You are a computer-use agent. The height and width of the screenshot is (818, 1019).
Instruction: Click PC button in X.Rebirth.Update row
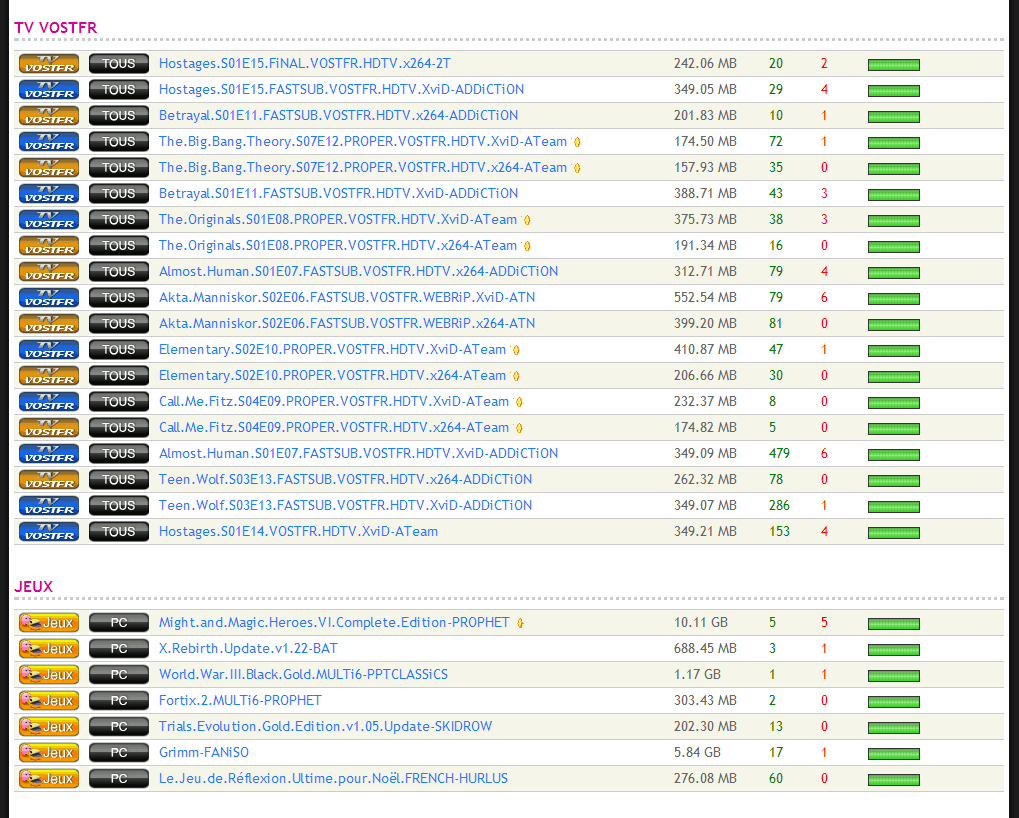[118, 648]
